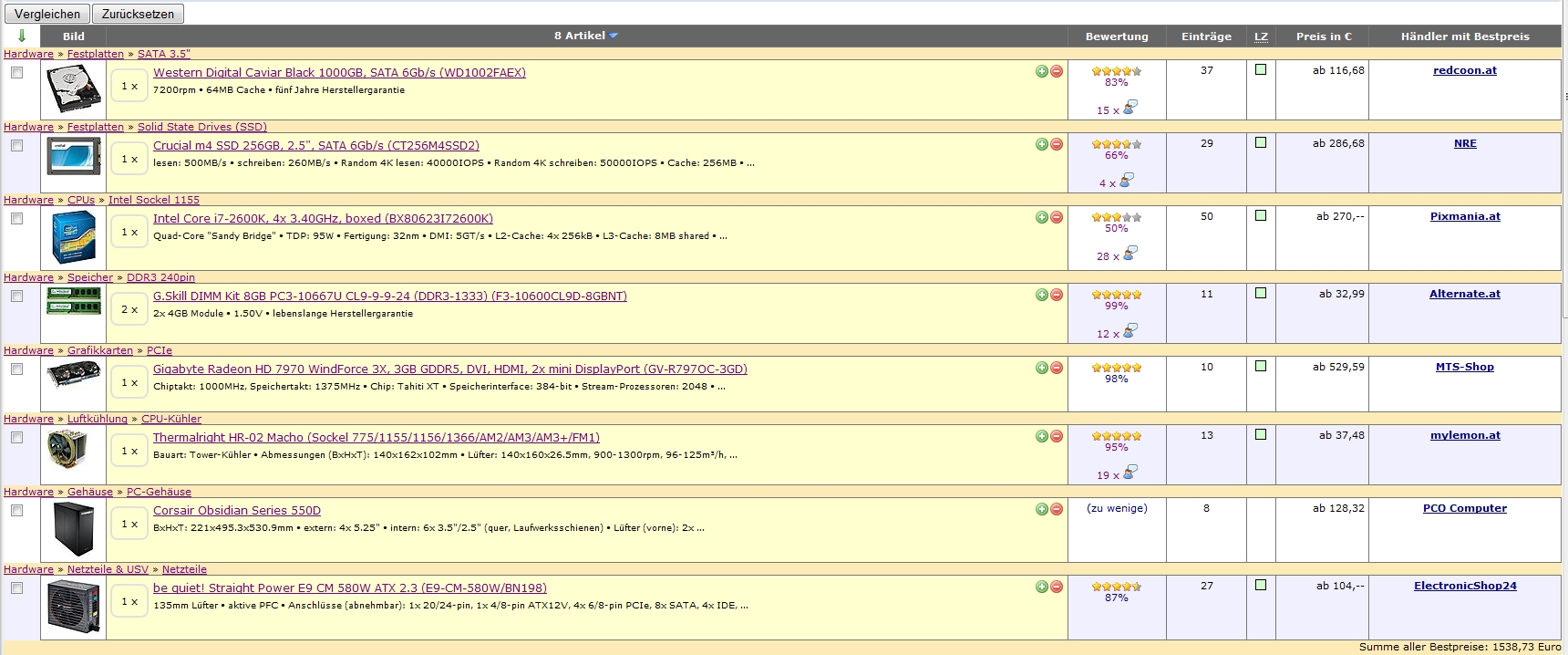
Task: Click Intel Core i7 box thumbnail image
Action: [74, 237]
